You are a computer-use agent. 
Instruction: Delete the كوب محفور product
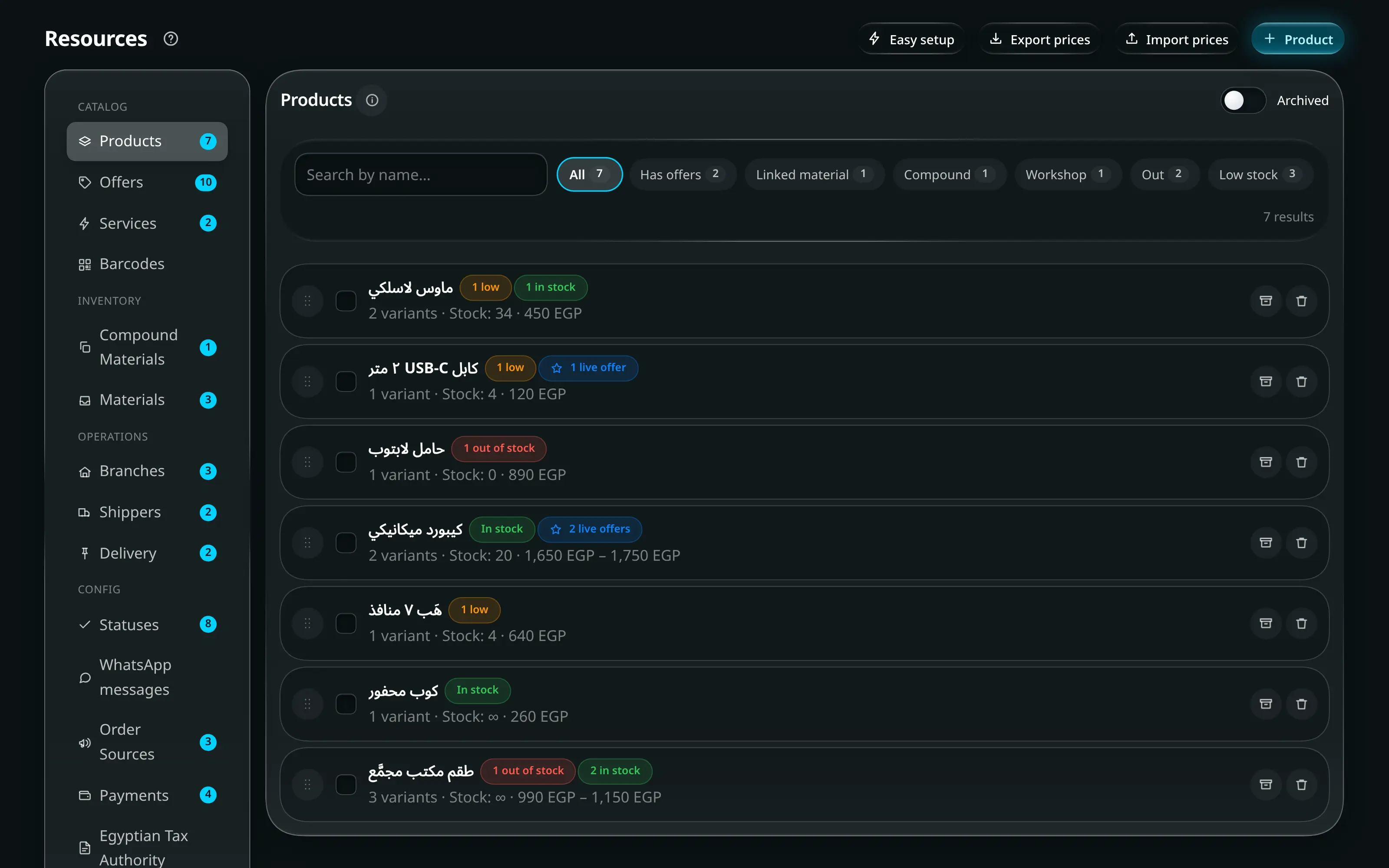point(1301,704)
